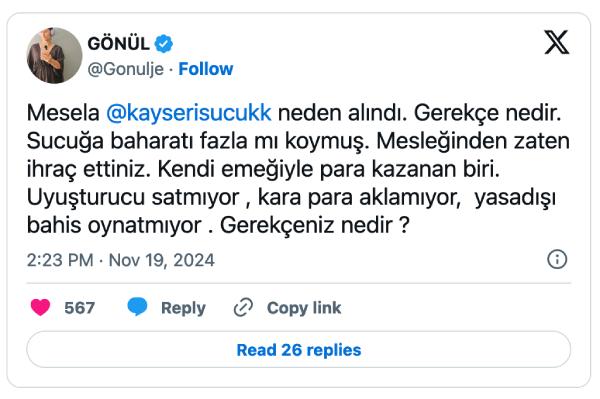The width and height of the screenshot is (600, 399).
Task: Click the blue speech bubble reply icon
Action: pyautogui.click(x=137, y=307)
